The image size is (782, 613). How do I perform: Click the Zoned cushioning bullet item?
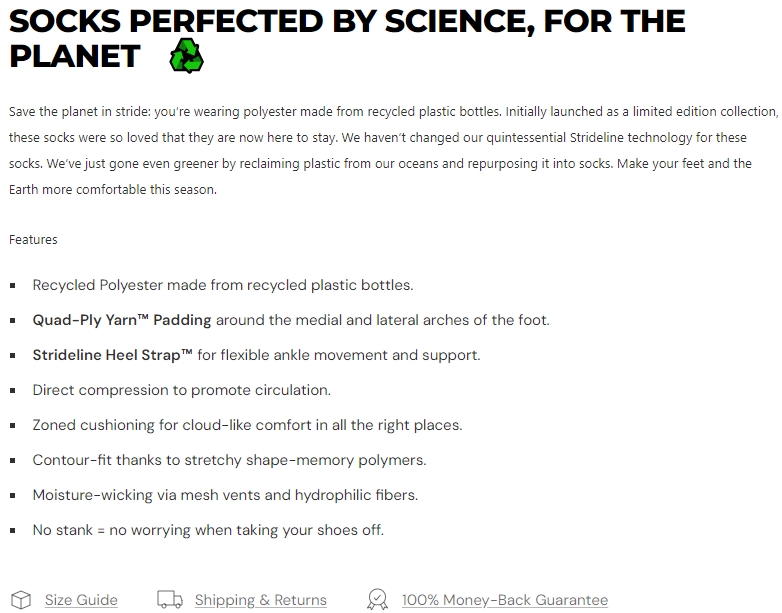click(x=247, y=425)
